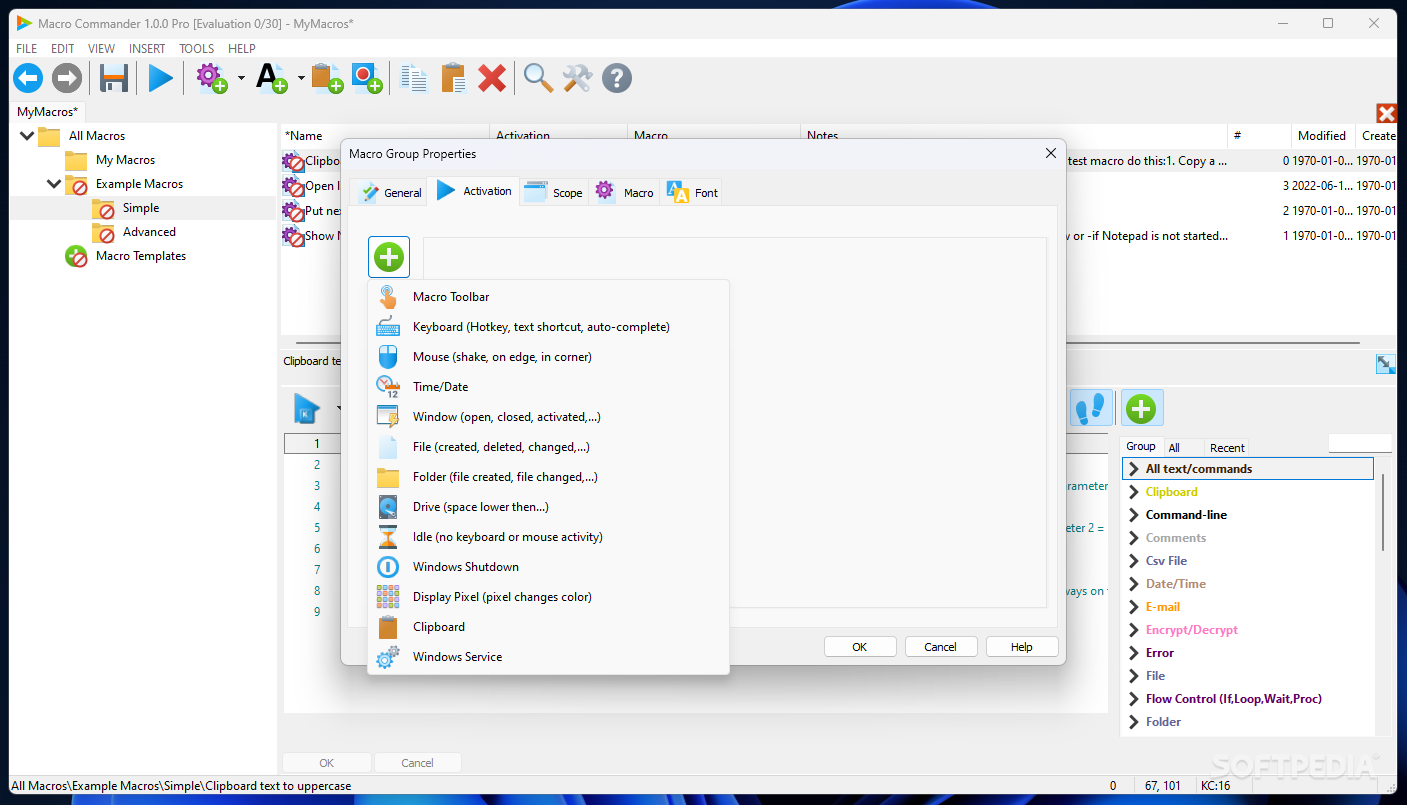Choose Windows Service activation
Image resolution: width=1407 pixels, height=805 pixels.
548,657
